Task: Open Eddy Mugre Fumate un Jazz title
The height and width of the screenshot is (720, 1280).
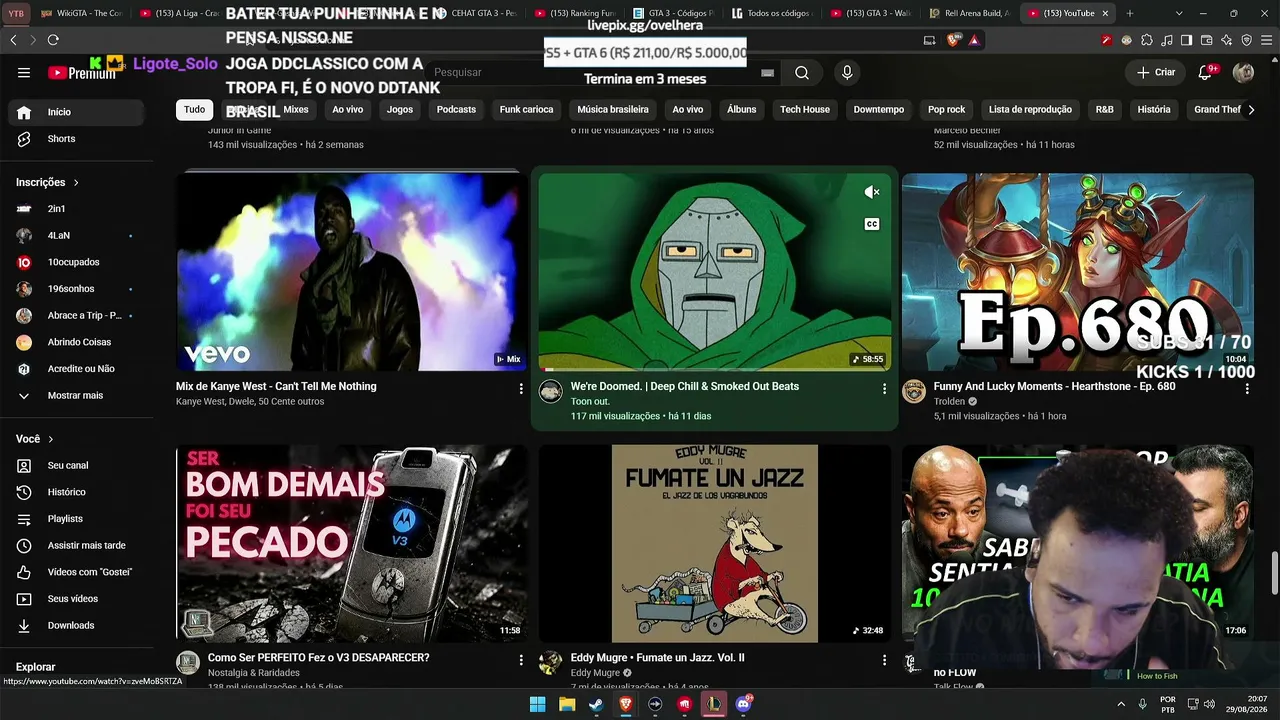Action: (x=658, y=658)
